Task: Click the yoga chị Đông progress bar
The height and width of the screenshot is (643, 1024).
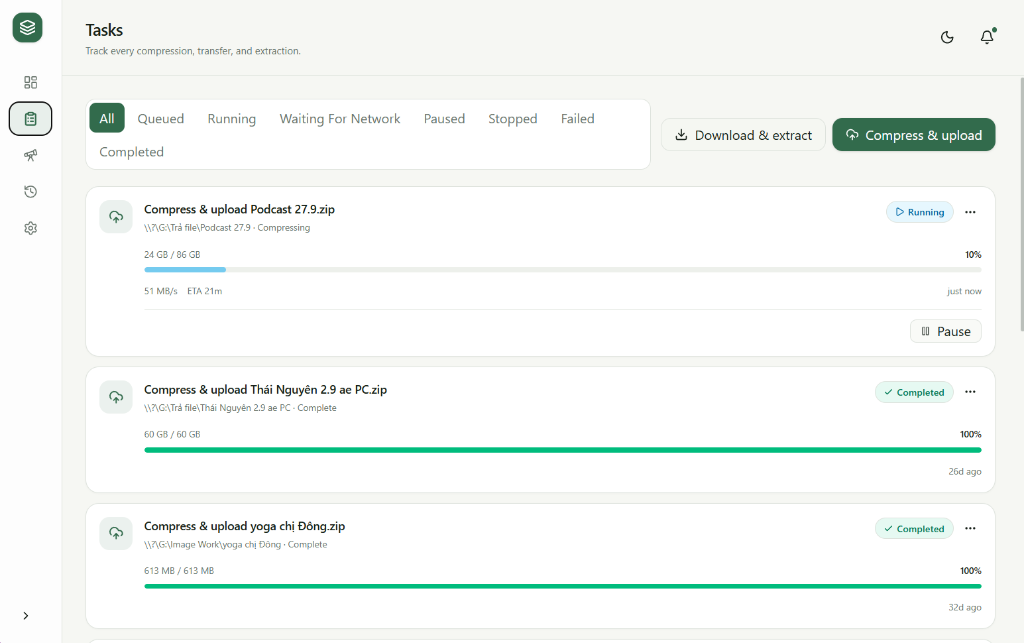Action: 563,586
